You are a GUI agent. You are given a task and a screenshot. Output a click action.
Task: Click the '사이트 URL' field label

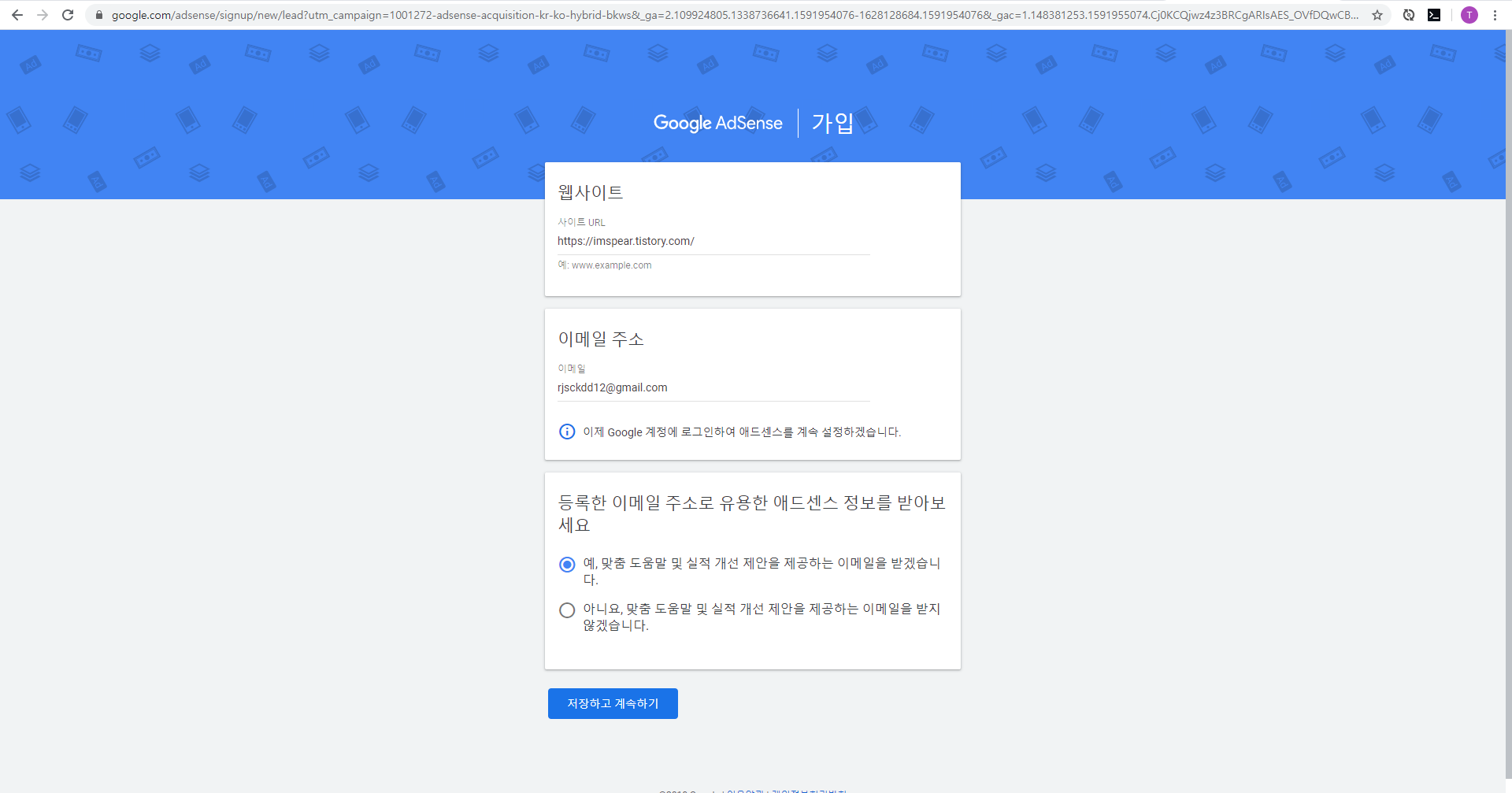[582, 222]
